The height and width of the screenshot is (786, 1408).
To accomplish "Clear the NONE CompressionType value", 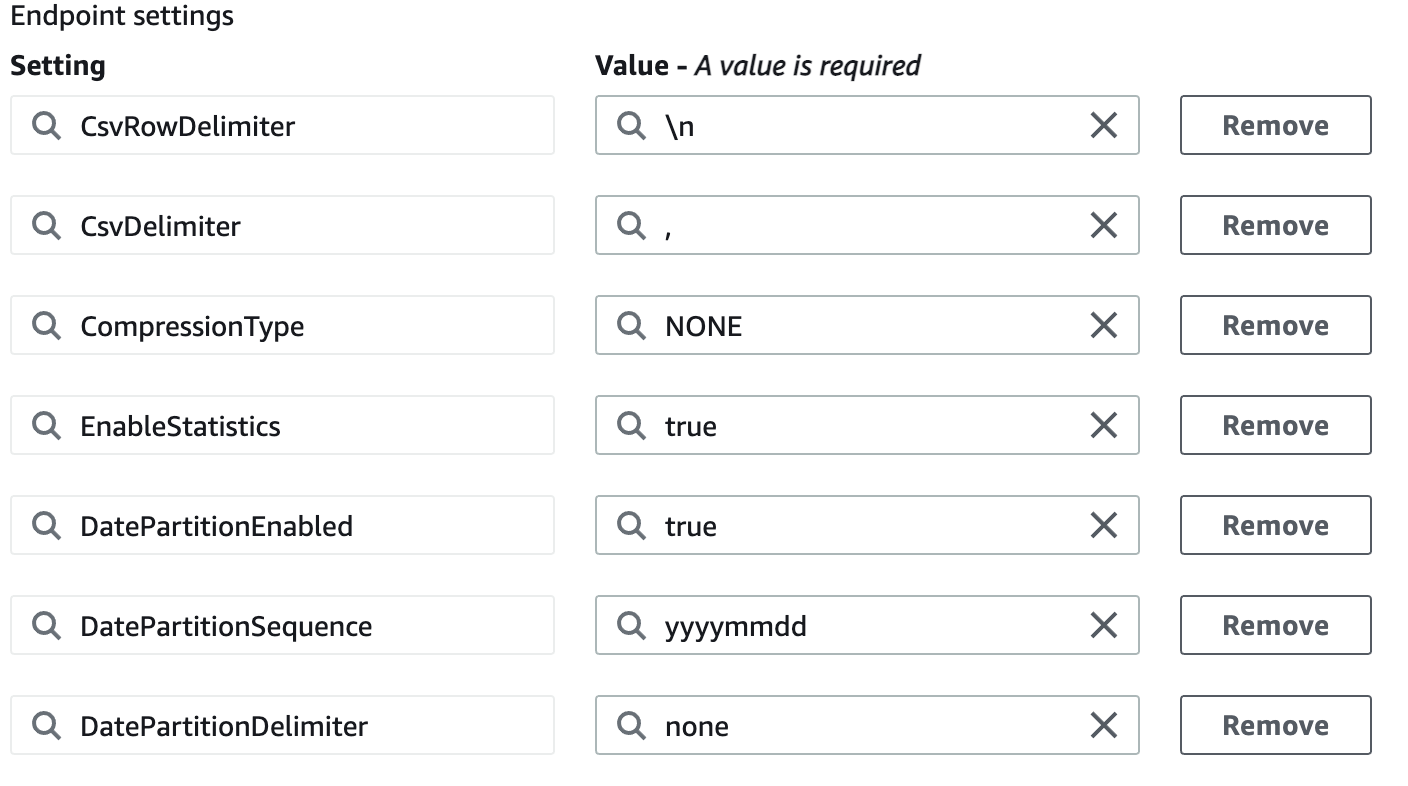I will (x=1103, y=325).
